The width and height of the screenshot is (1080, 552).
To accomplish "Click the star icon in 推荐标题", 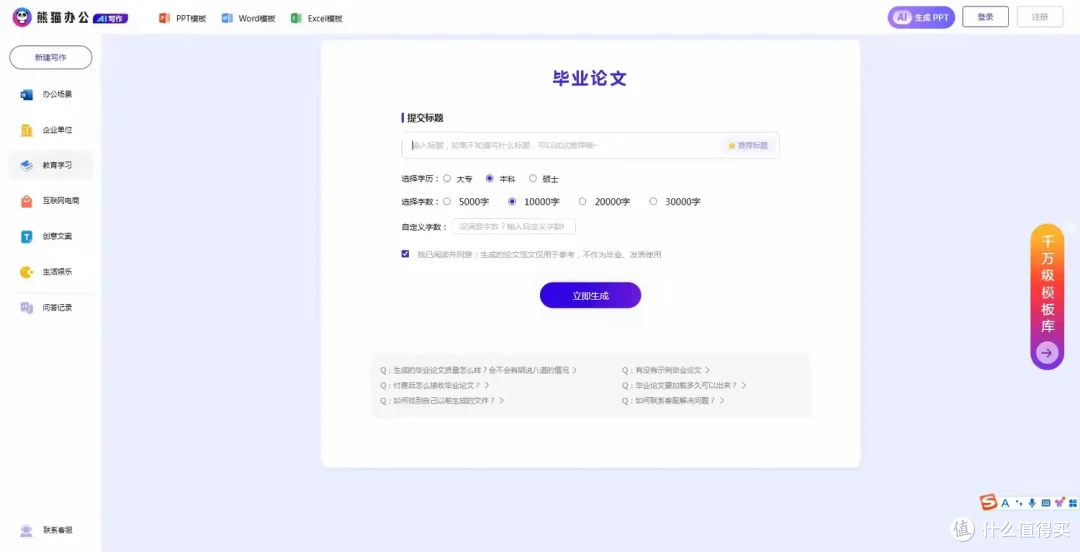I will point(731,145).
